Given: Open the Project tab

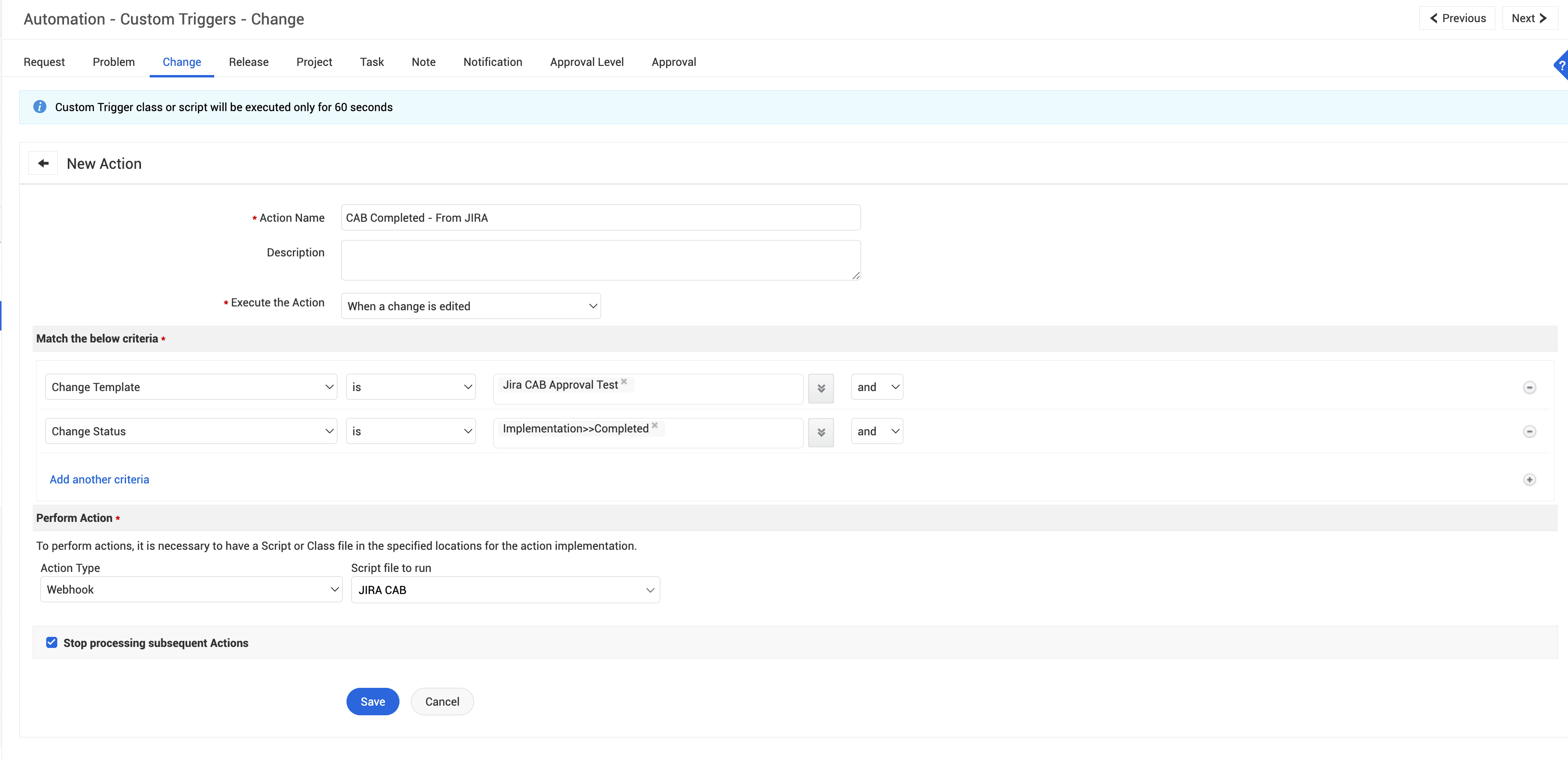Looking at the screenshot, I should pyautogui.click(x=314, y=62).
